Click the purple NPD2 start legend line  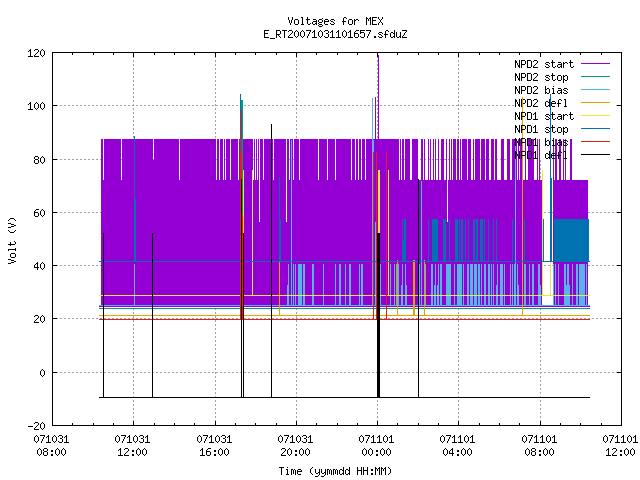tap(595, 64)
